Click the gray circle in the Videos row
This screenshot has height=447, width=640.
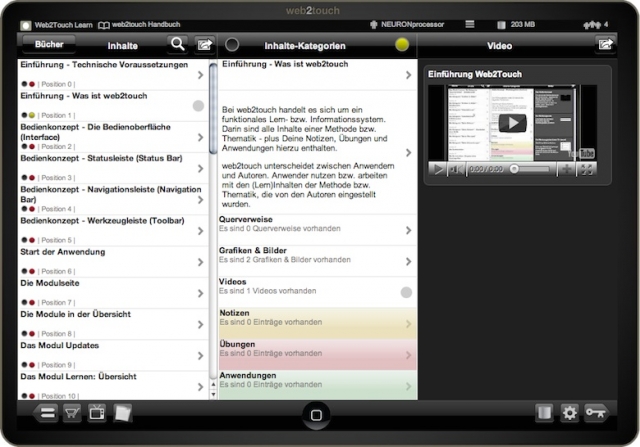[x=406, y=292]
